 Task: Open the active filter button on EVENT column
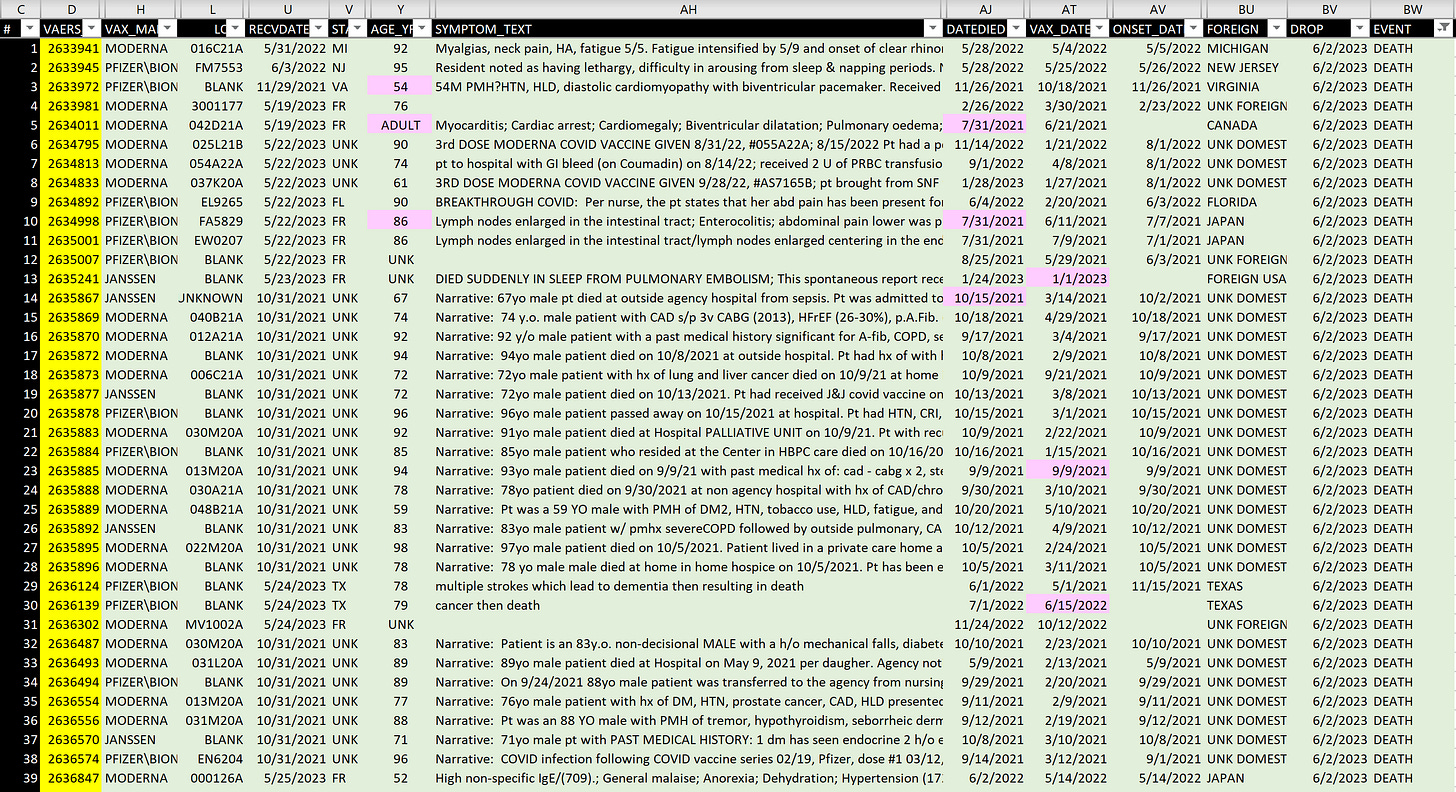[x=1442, y=29]
